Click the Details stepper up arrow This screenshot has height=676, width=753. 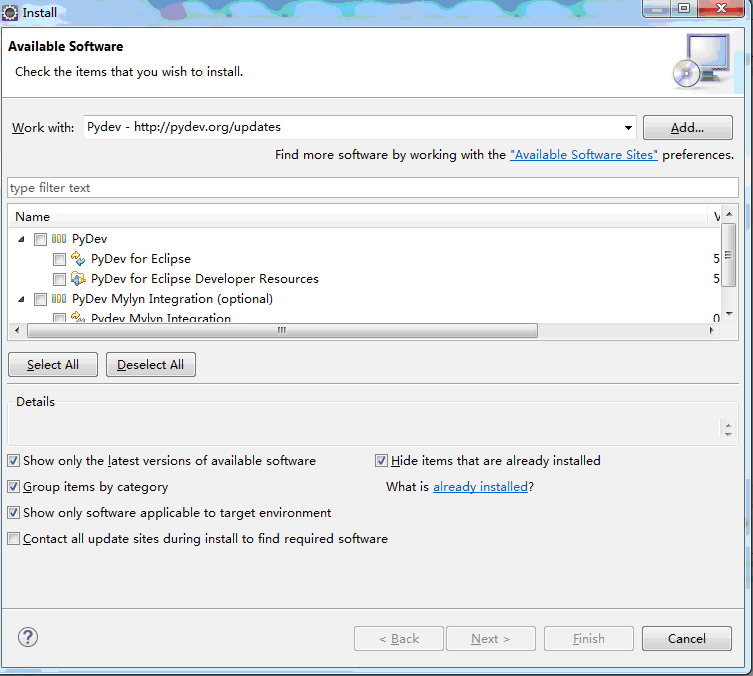[x=728, y=424]
